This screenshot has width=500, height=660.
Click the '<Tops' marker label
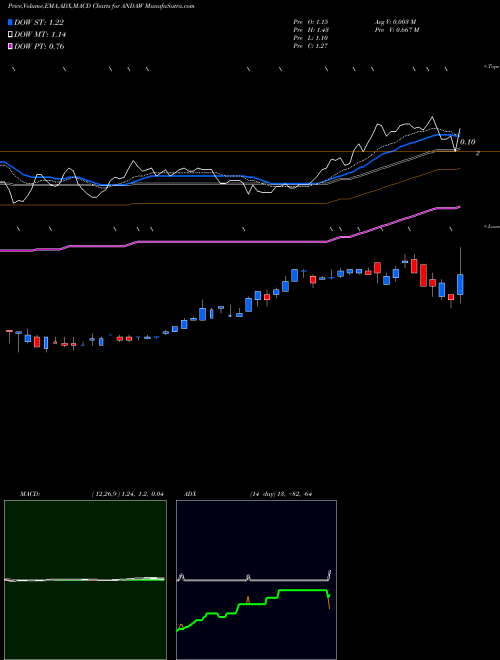491,67
